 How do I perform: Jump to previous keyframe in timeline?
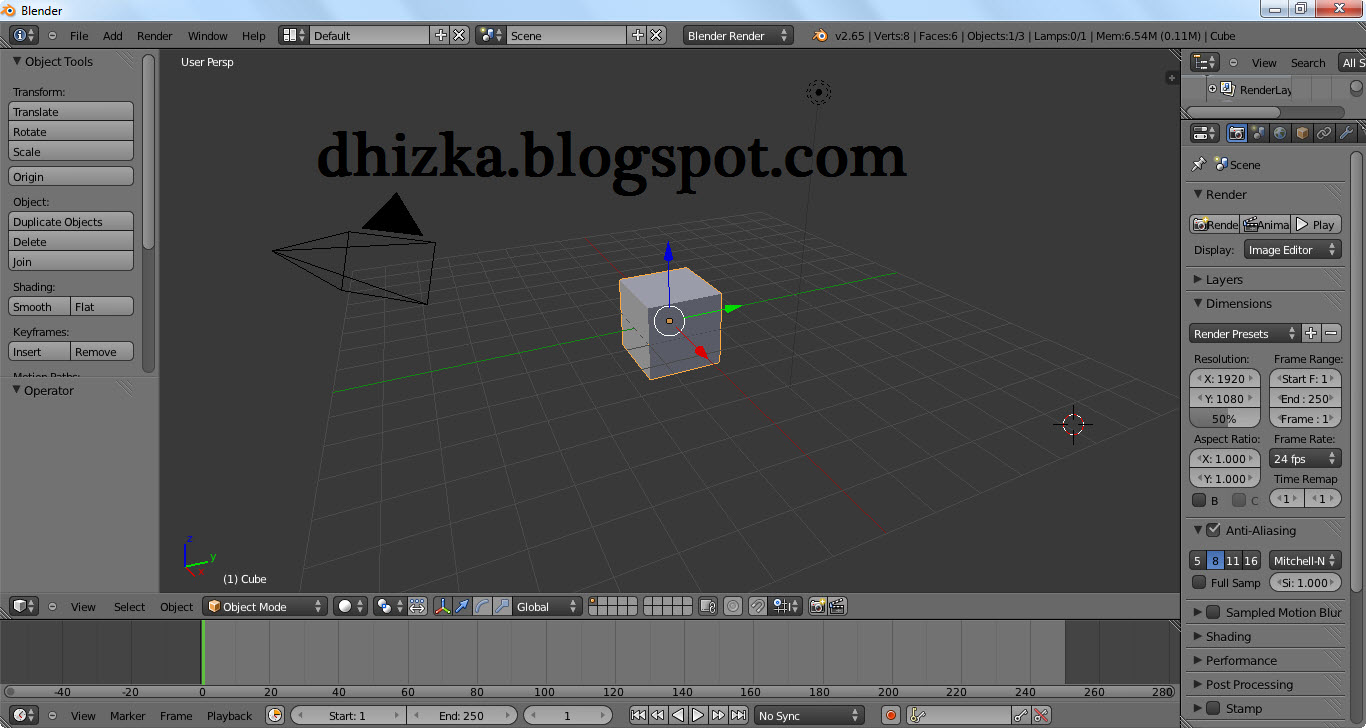pyautogui.click(x=658, y=715)
